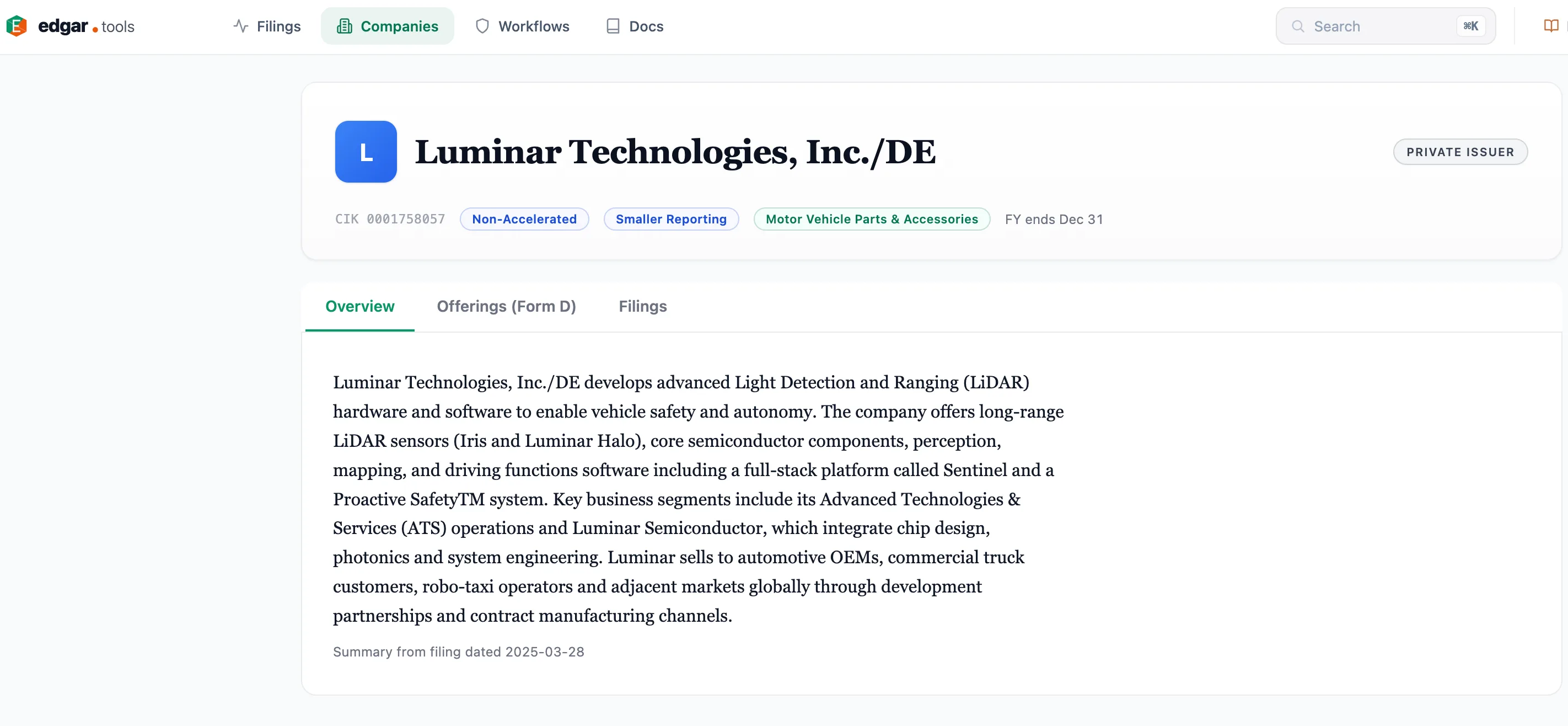The height and width of the screenshot is (726, 1568).
Task: Select the Companies navigation item
Action: pyautogui.click(x=387, y=26)
